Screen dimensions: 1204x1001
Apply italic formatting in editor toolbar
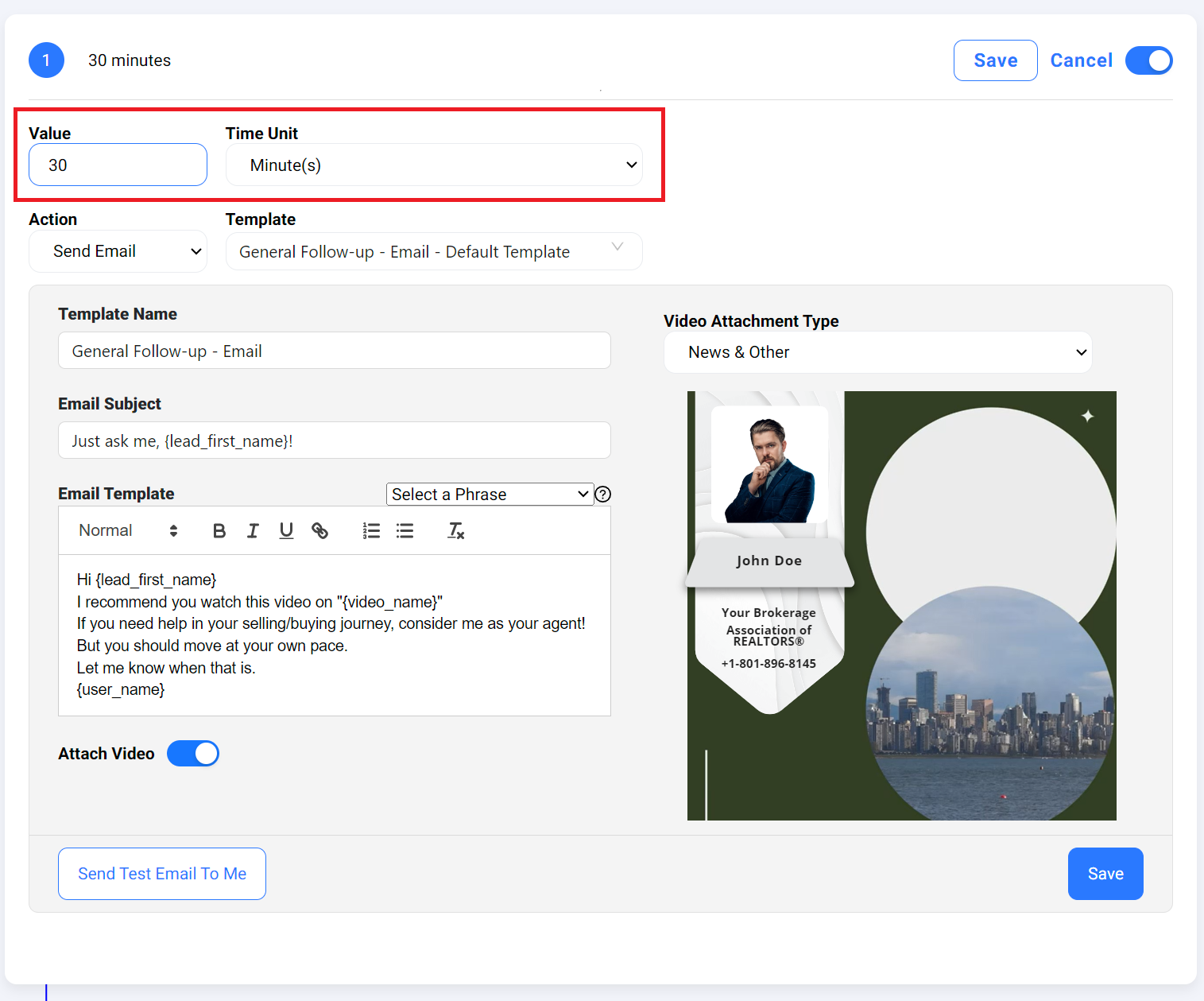click(253, 531)
